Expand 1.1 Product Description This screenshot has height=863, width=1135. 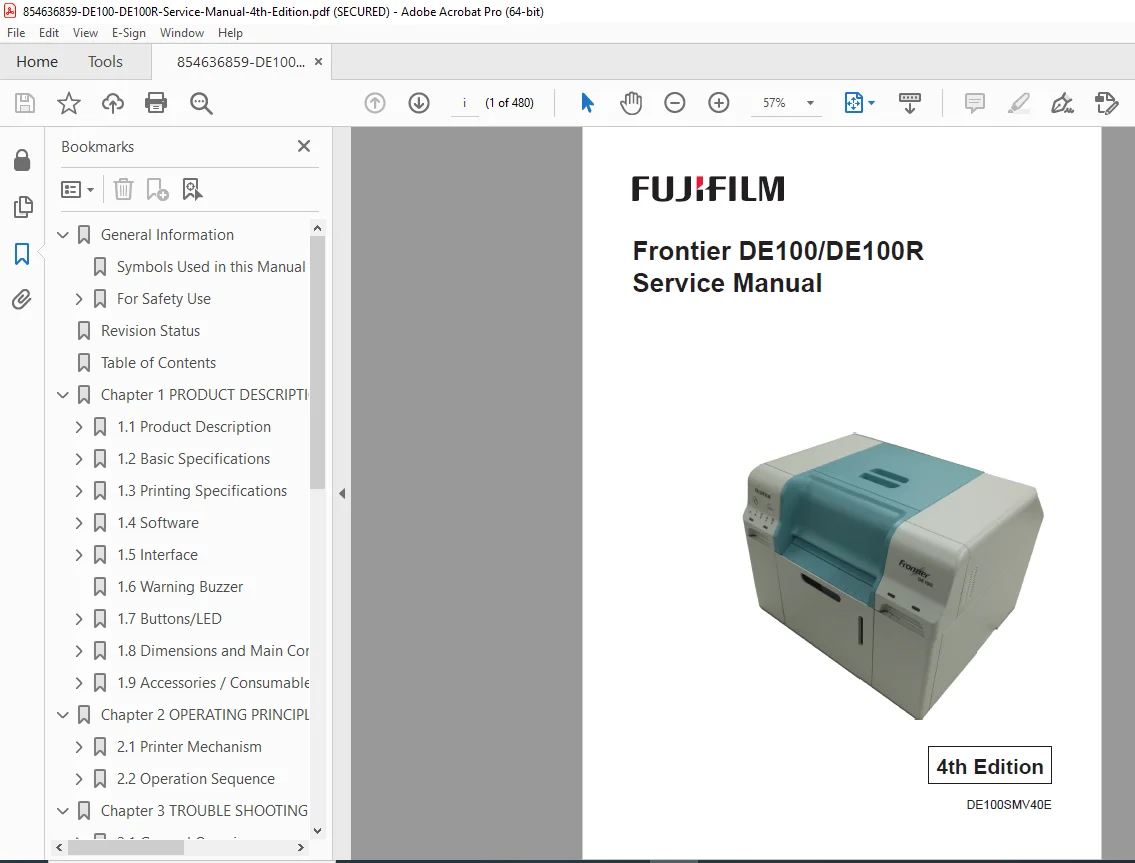tap(79, 427)
